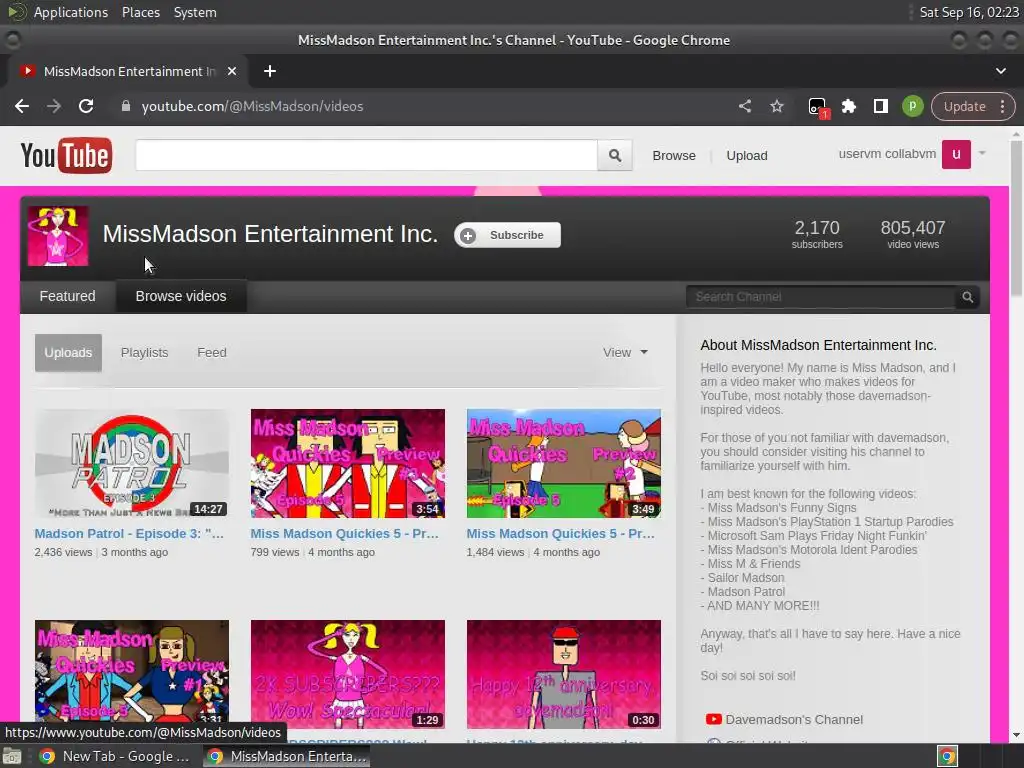This screenshot has width=1024, height=768.
Task: Click the browser back arrow
Action: point(22,106)
